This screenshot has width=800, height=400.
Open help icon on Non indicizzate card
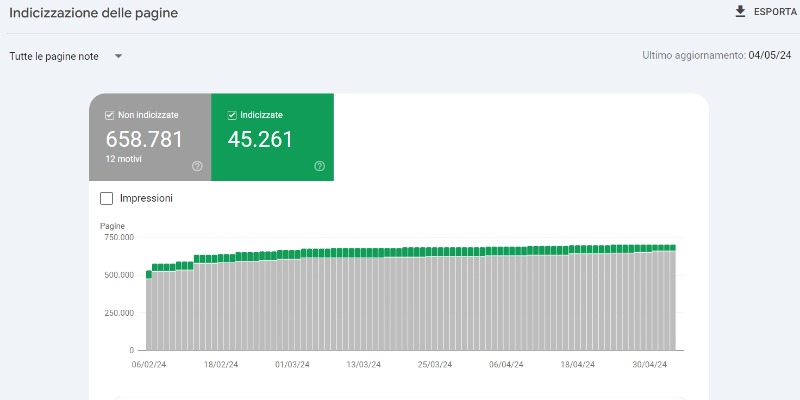[197, 166]
